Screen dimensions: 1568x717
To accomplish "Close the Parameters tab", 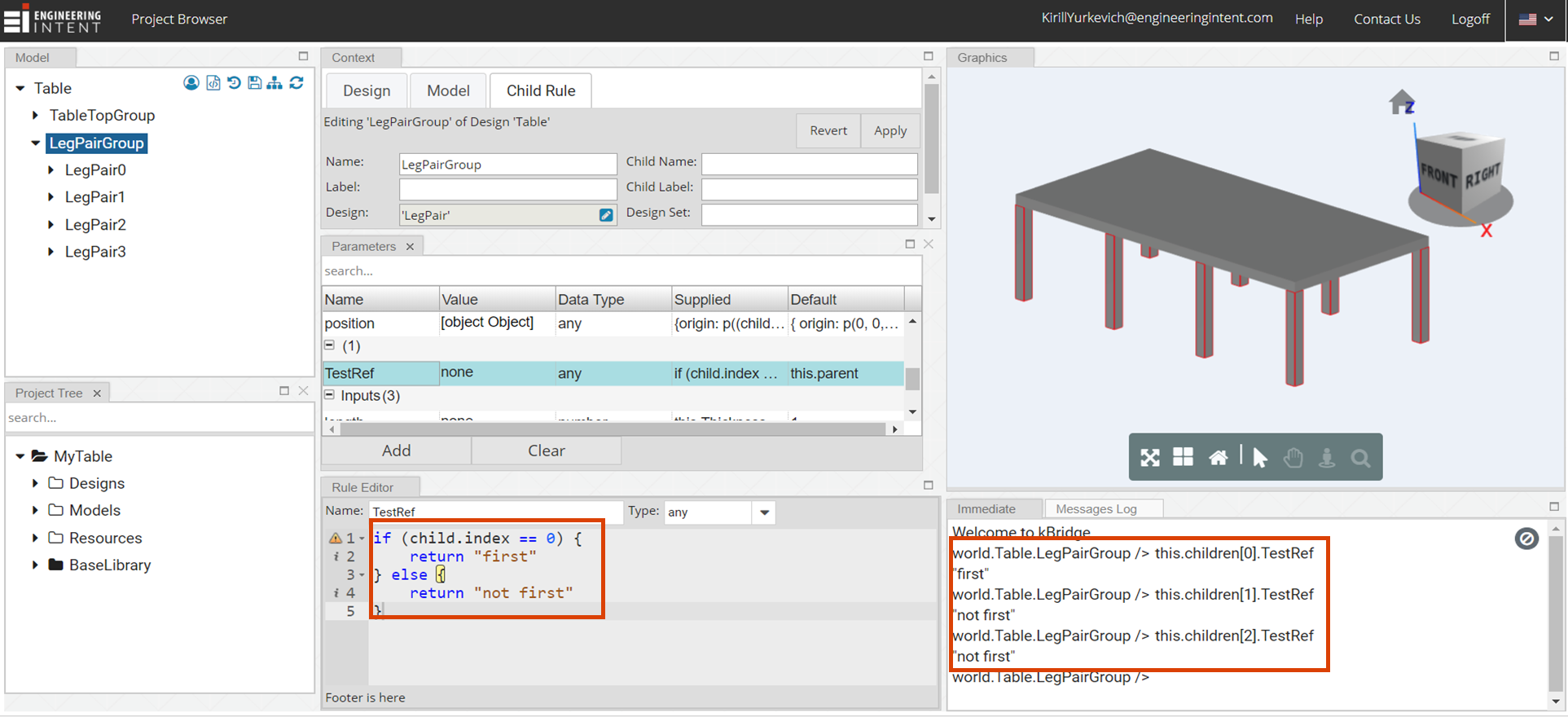I will coord(410,246).
